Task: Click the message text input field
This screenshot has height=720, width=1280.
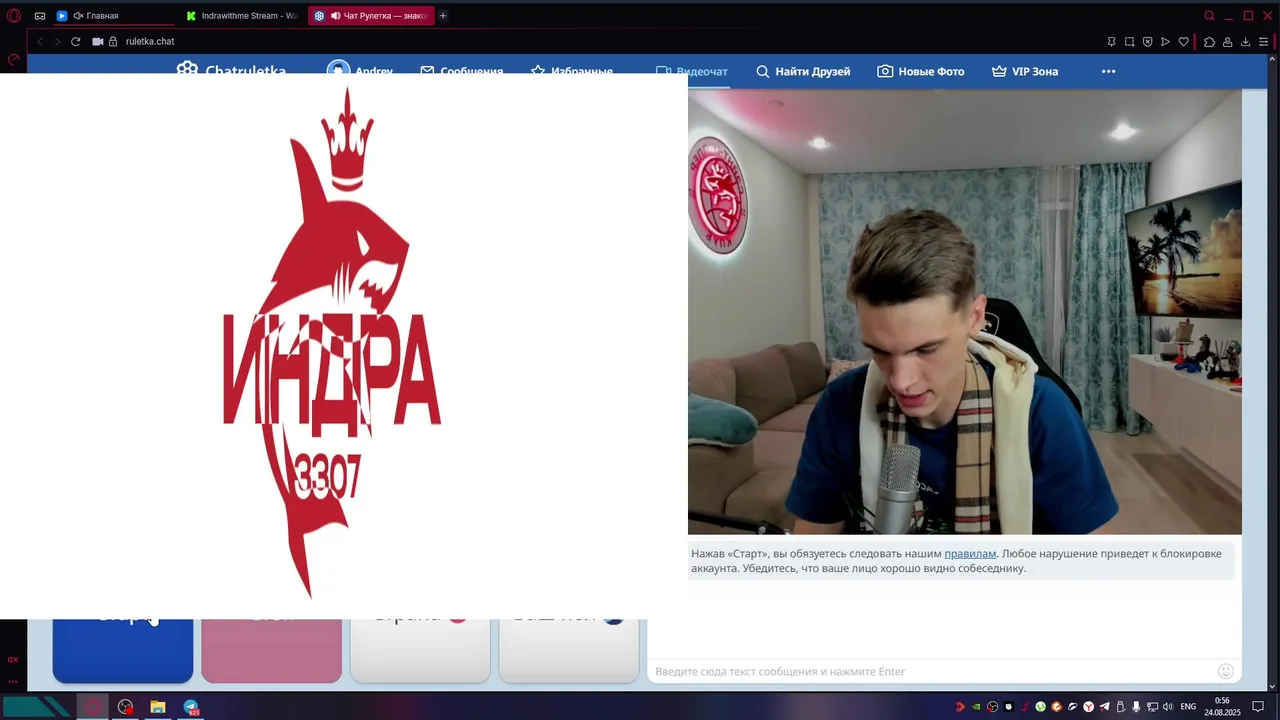Action: [930, 671]
